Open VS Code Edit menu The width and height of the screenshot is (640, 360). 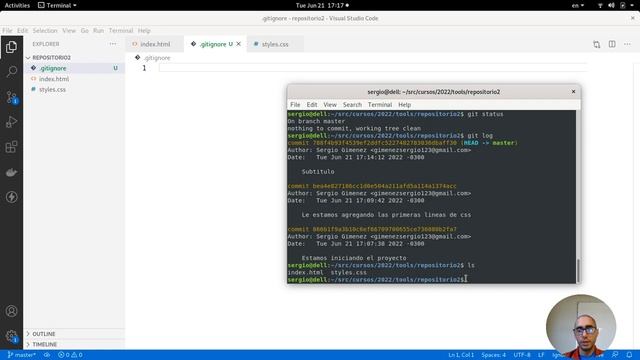(22, 31)
